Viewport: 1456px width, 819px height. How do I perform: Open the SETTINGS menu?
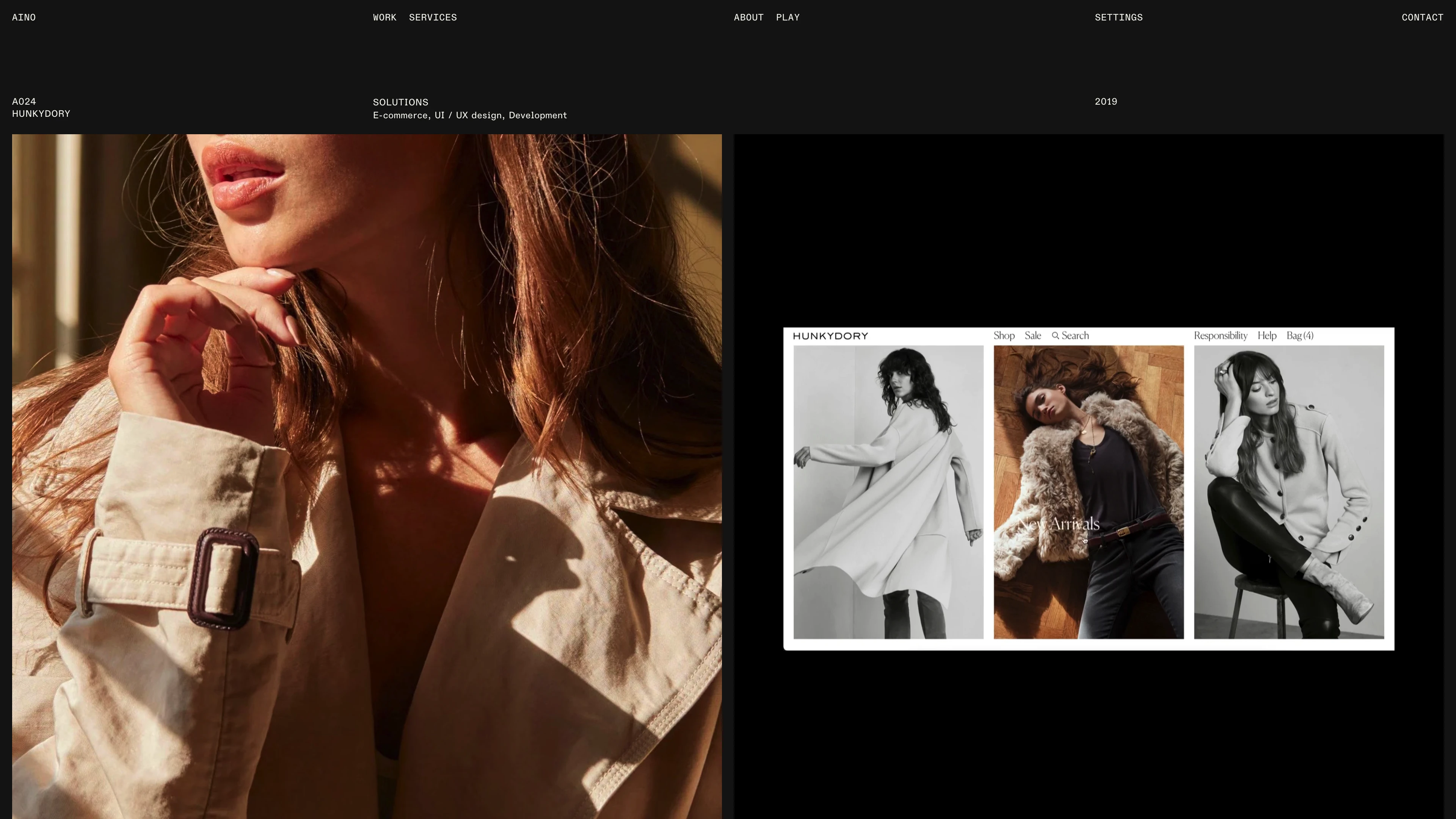(1118, 17)
